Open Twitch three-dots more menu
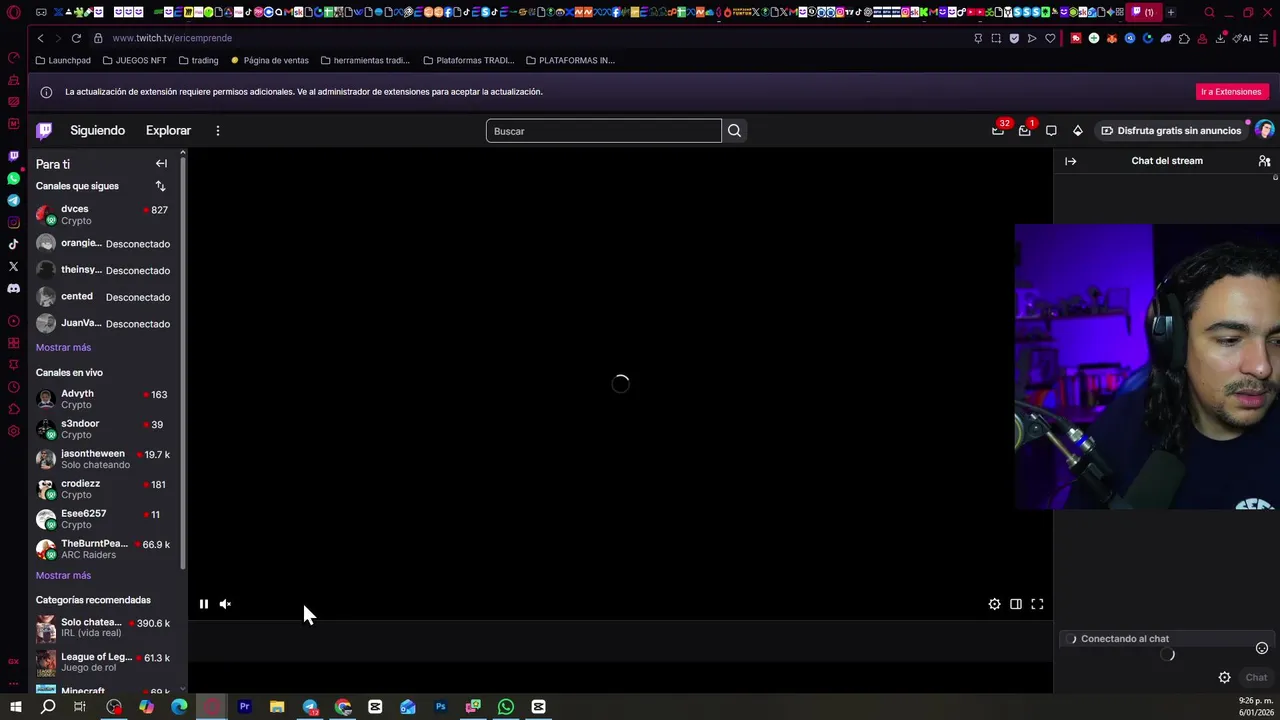The height and width of the screenshot is (720, 1280). (217, 131)
